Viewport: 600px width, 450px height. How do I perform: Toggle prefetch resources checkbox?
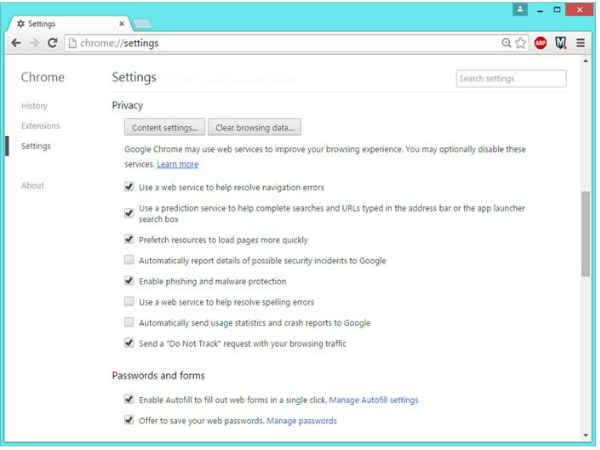(x=129, y=240)
